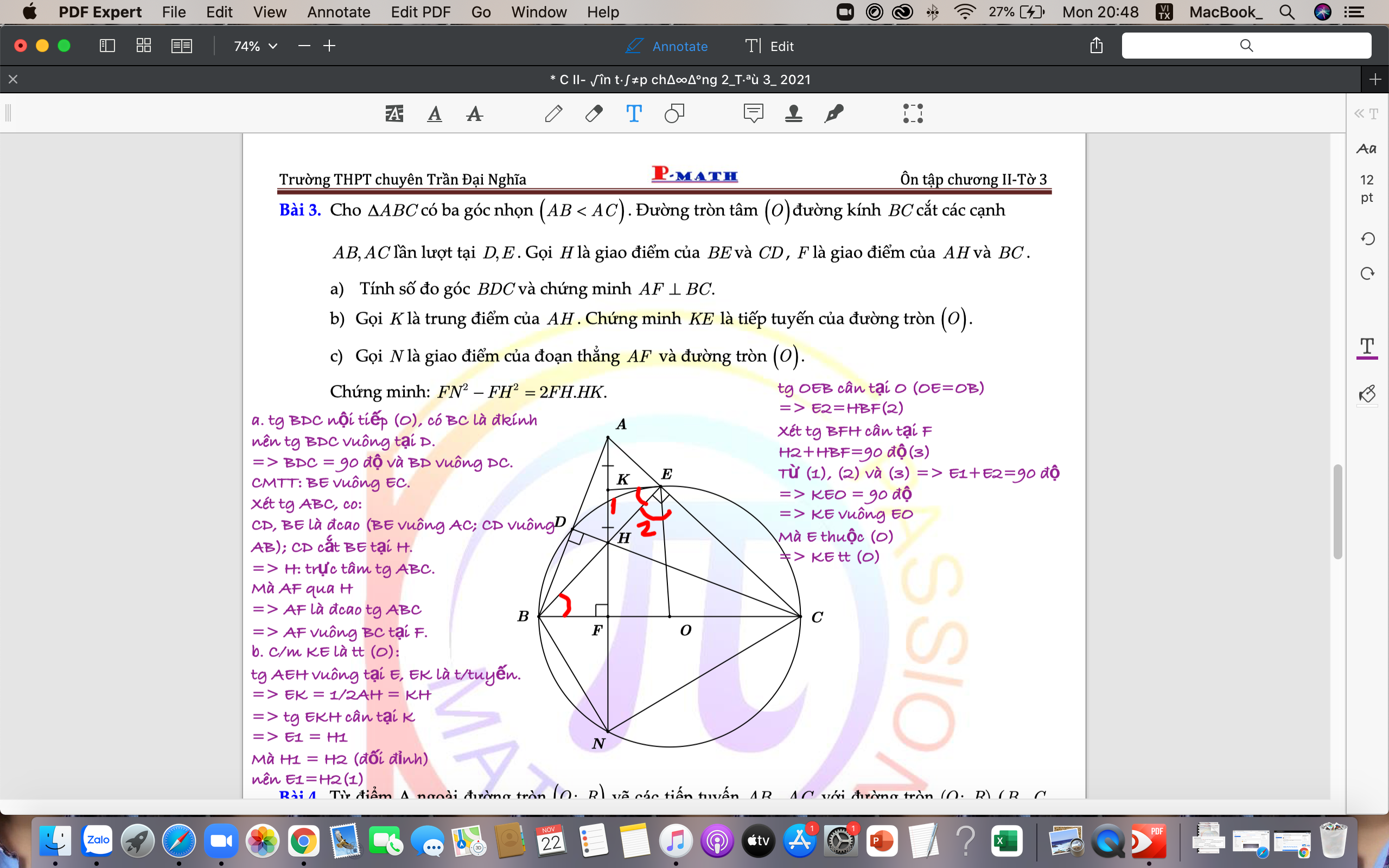Open Siri from menu bar
This screenshot has height=868, width=1389.
(x=1322, y=12)
